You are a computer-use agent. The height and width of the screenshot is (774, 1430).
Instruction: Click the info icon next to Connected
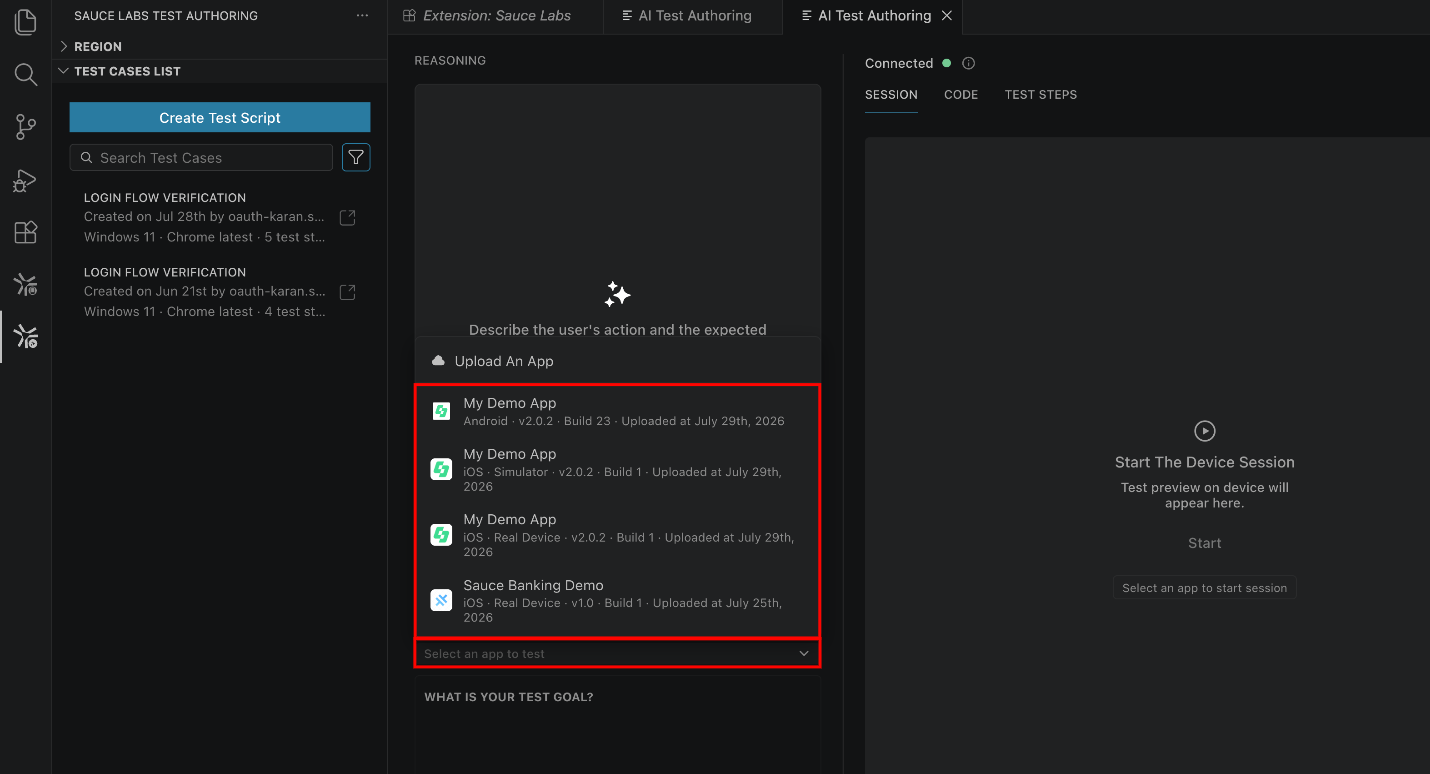click(x=968, y=63)
